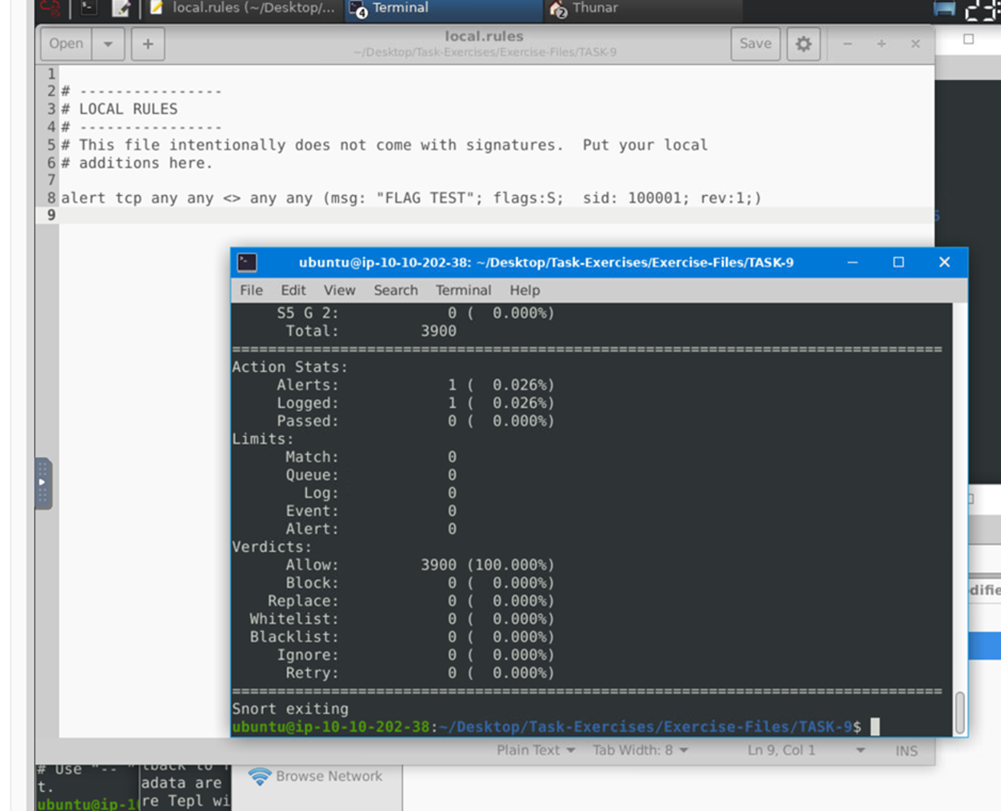This screenshot has width=1001, height=811.
Task: Click the 'Passed:' row in terminal
Action: tap(415, 421)
